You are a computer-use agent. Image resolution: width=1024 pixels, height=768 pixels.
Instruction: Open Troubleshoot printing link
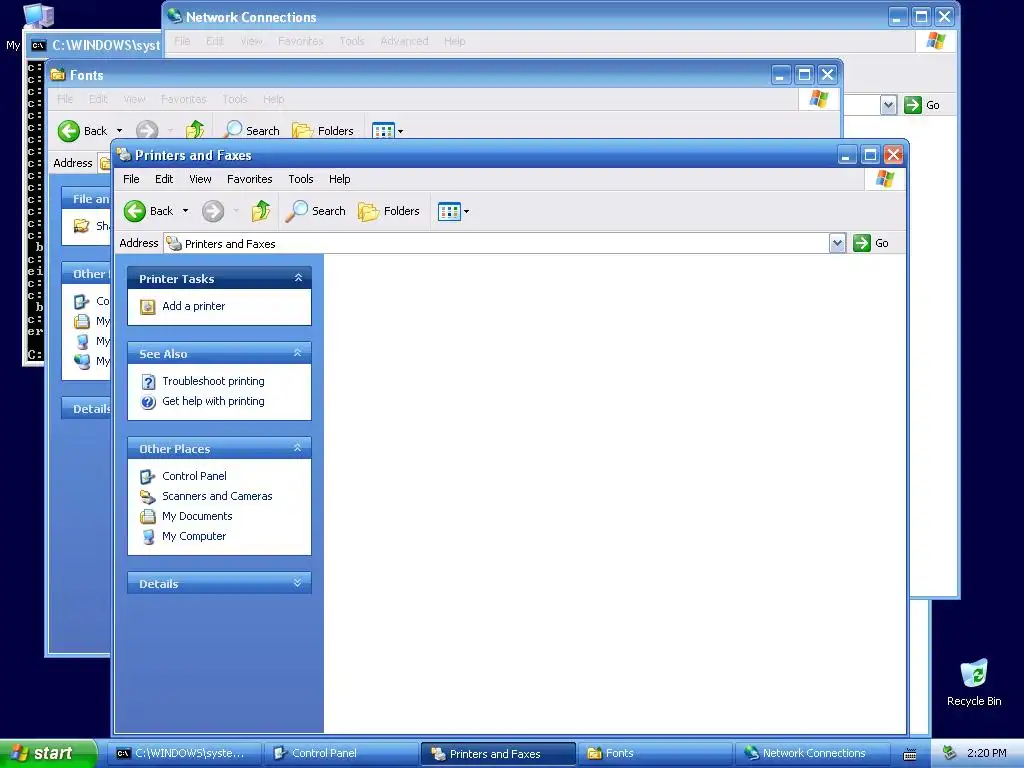click(x=214, y=381)
